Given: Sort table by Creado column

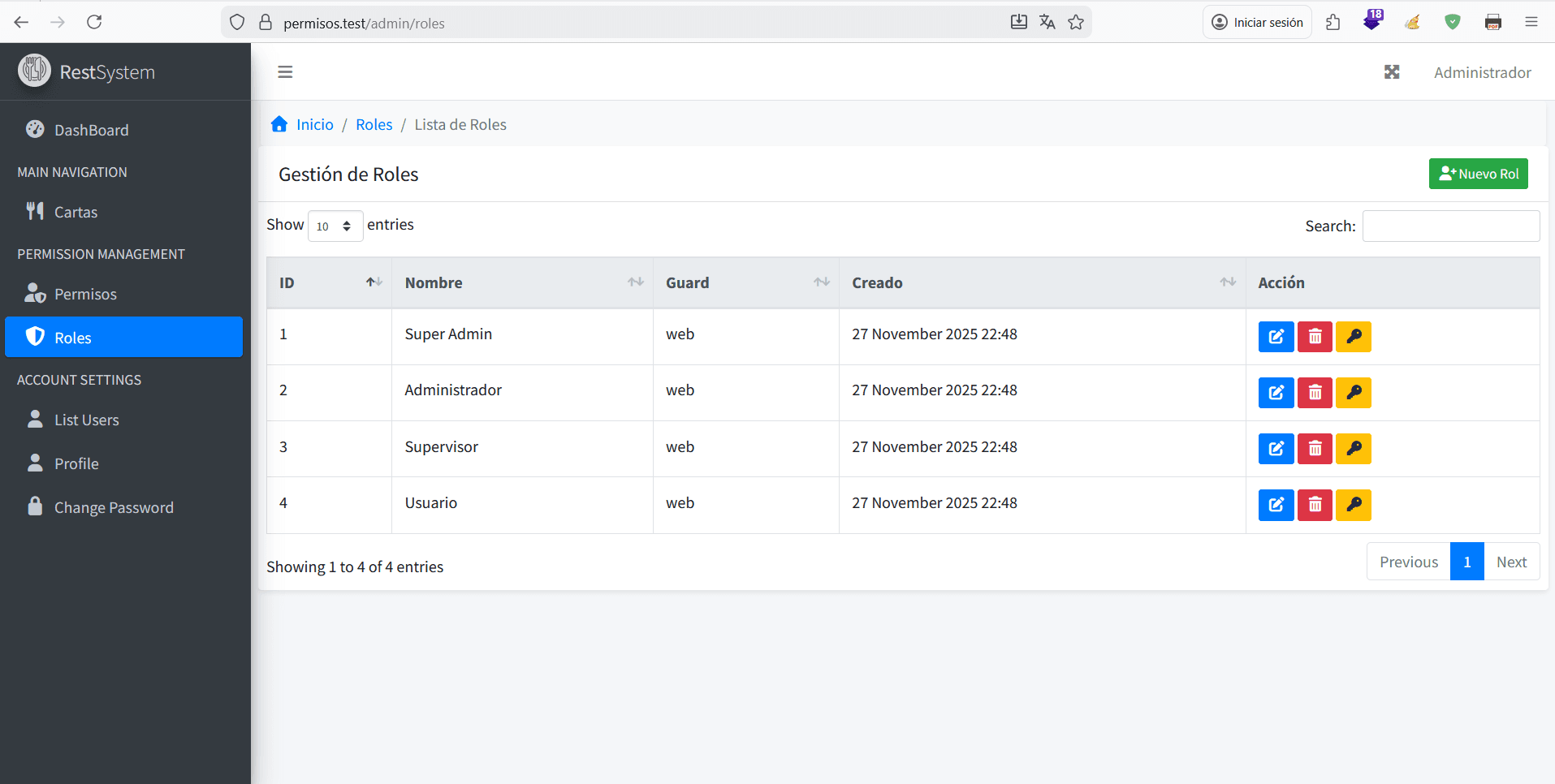Looking at the screenshot, I should point(1042,283).
